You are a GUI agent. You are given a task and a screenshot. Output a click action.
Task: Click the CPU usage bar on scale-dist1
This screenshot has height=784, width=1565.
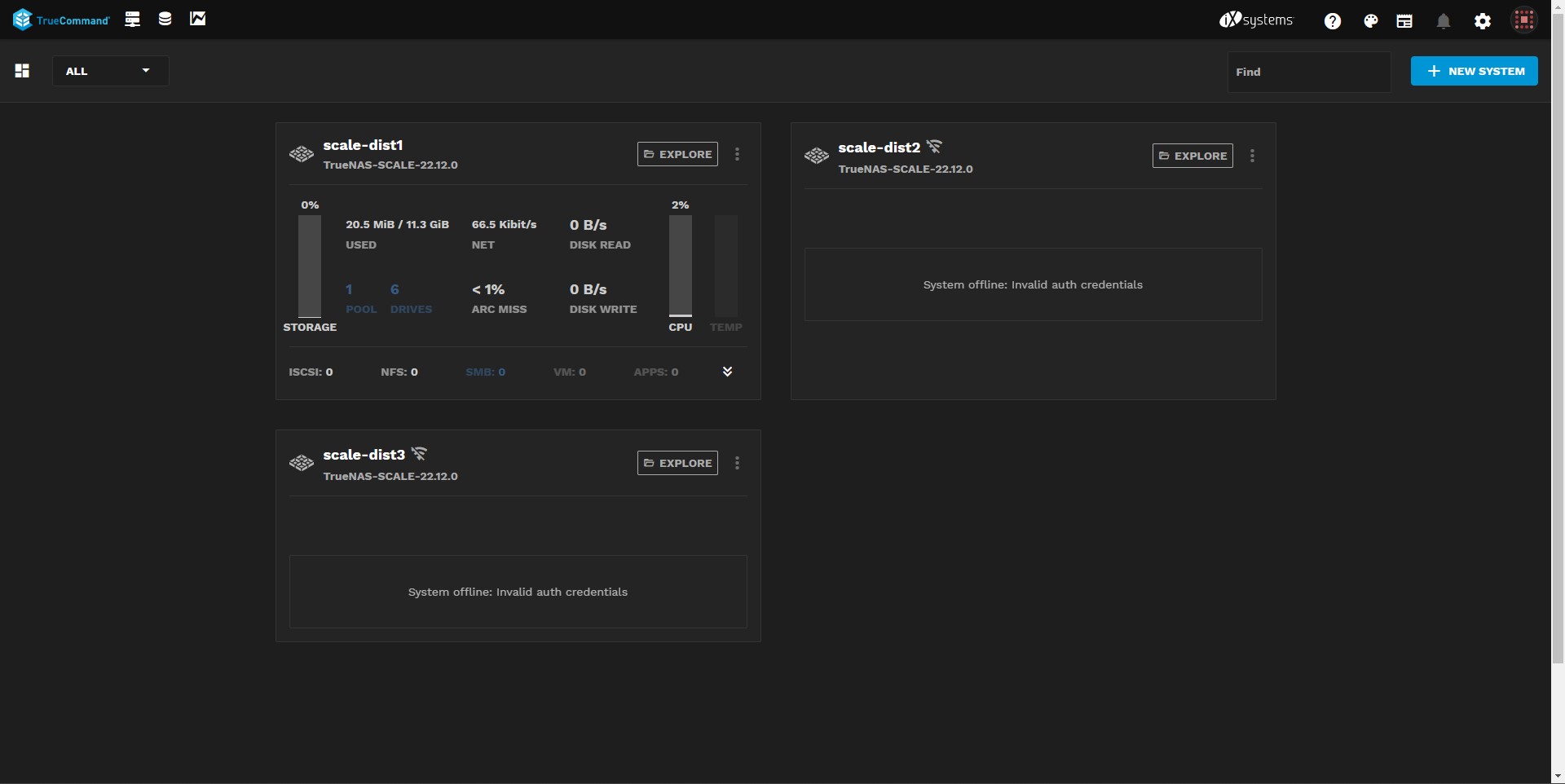click(x=681, y=266)
